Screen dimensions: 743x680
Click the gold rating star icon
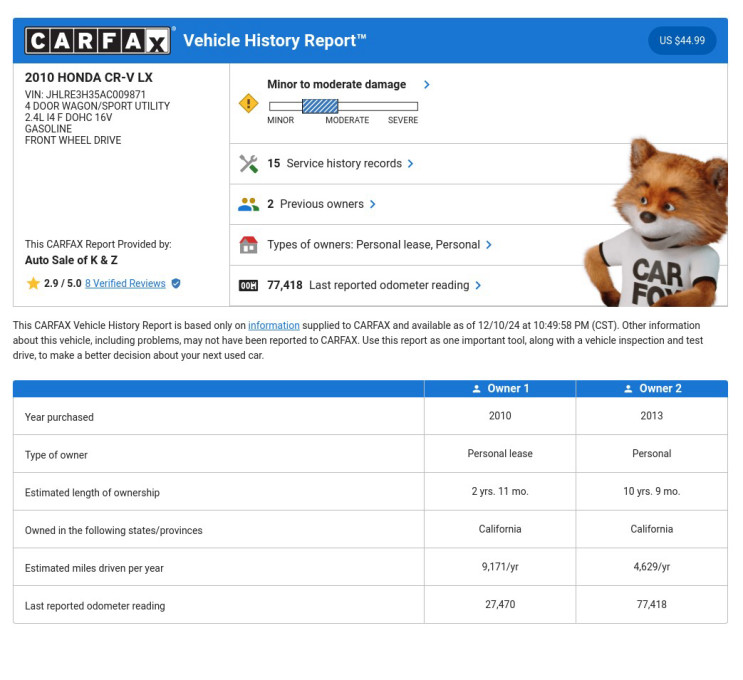click(x=33, y=284)
